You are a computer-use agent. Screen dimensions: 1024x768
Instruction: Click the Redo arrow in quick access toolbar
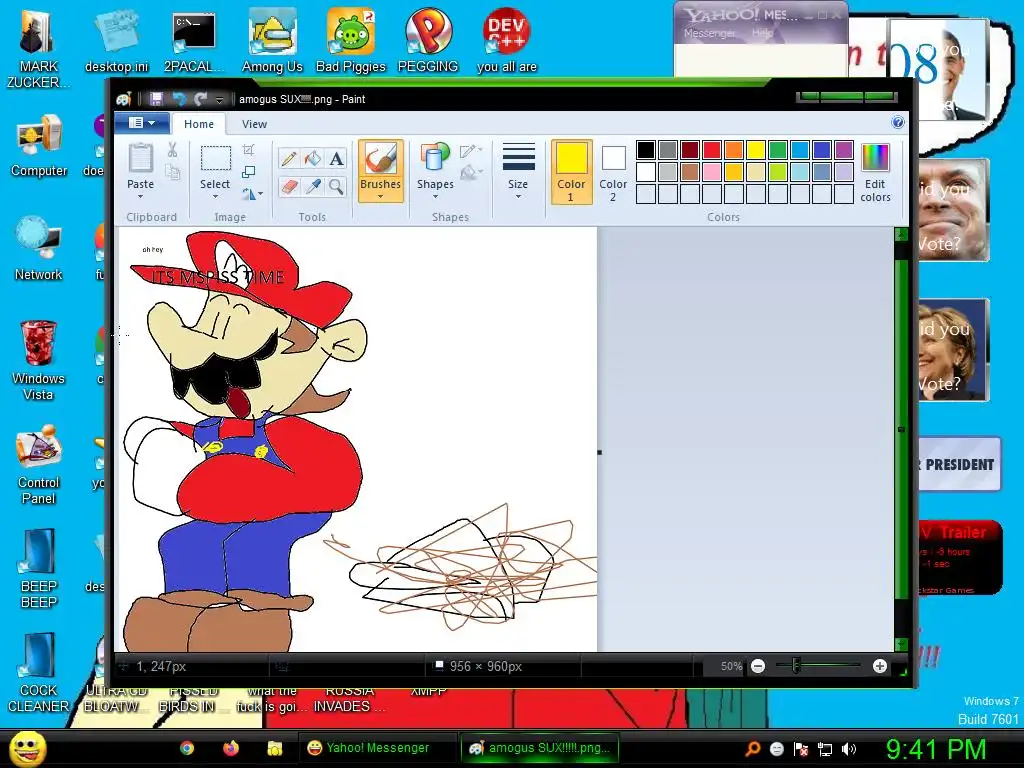point(200,99)
